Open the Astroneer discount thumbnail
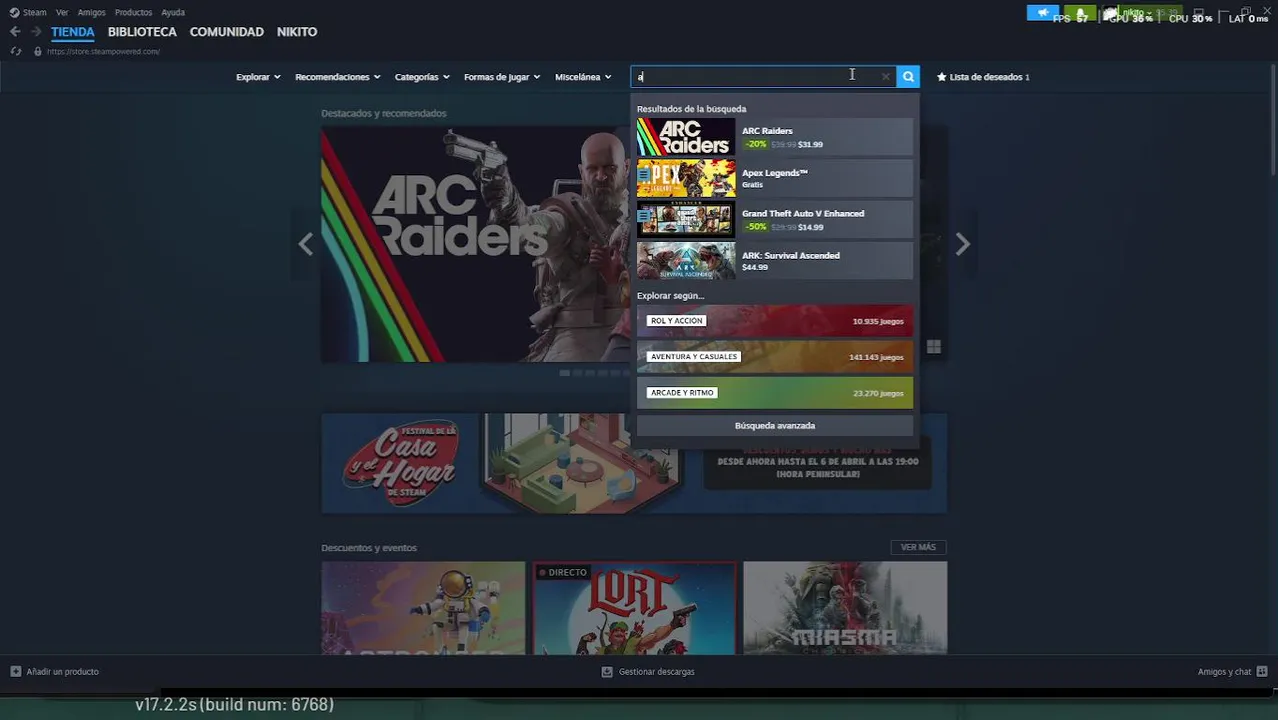The height and width of the screenshot is (720, 1278). tap(423, 608)
